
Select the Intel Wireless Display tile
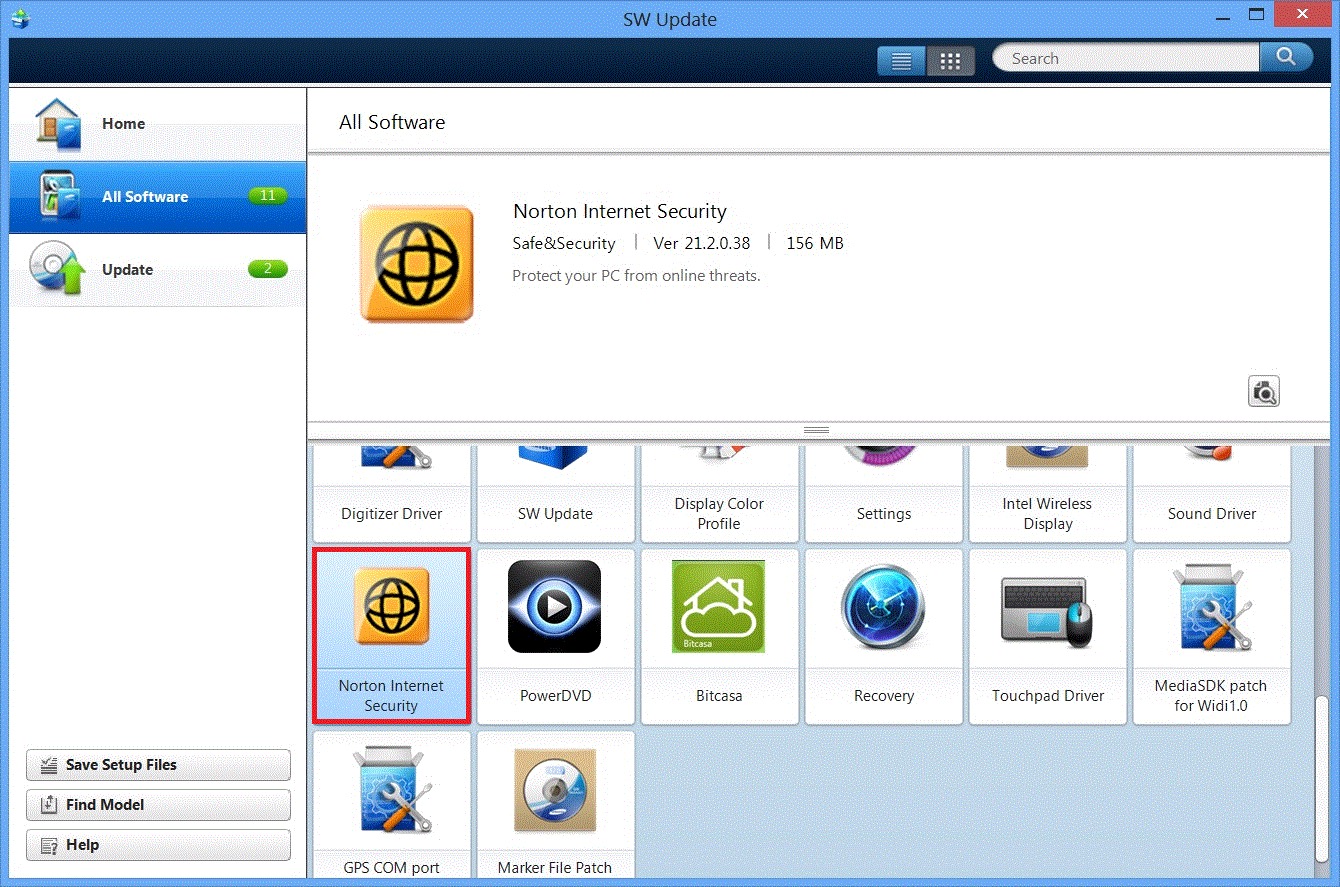point(1048,495)
